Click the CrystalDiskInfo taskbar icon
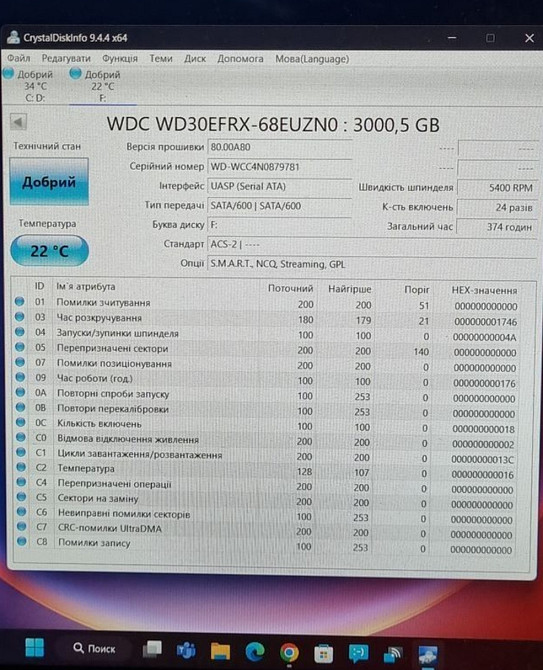This screenshot has width=543, height=670. [x=428, y=655]
